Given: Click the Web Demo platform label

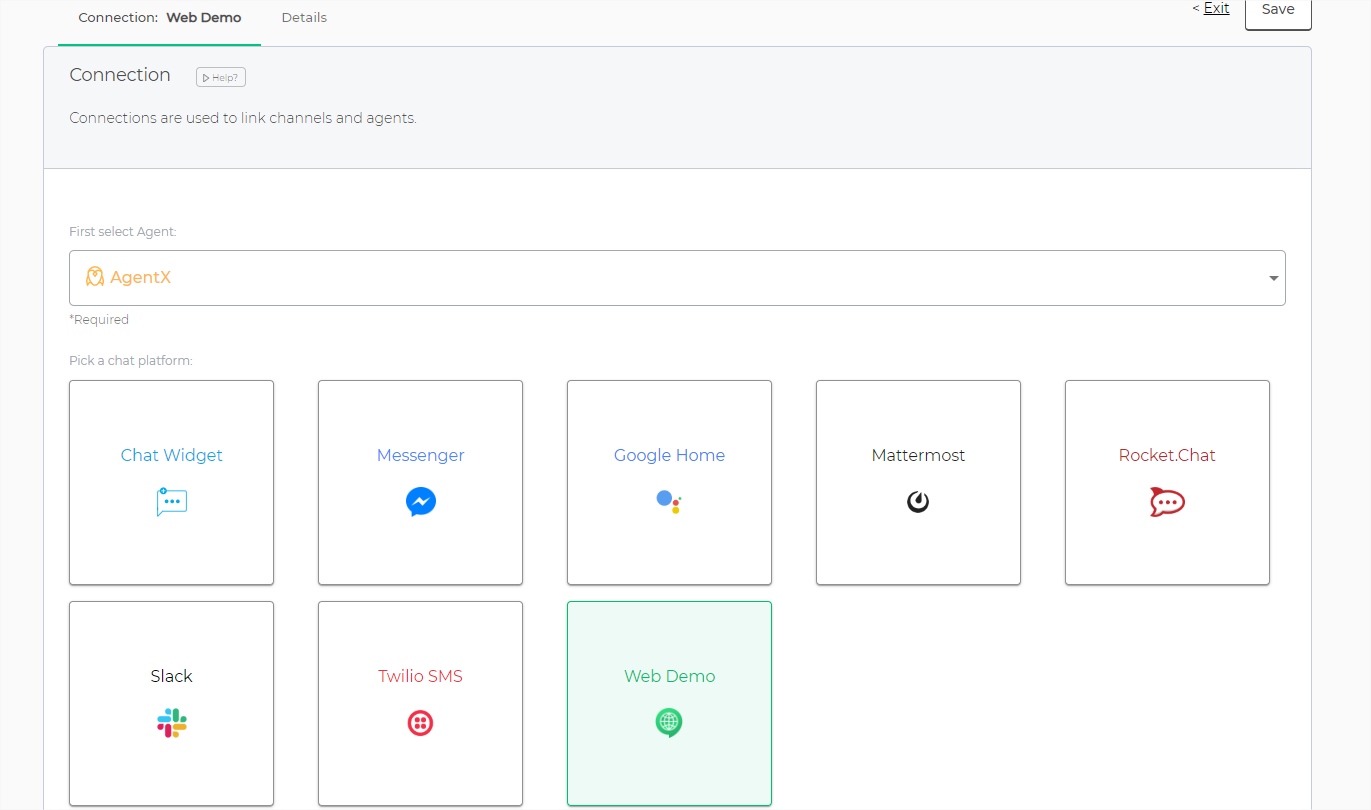Looking at the screenshot, I should 669,676.
